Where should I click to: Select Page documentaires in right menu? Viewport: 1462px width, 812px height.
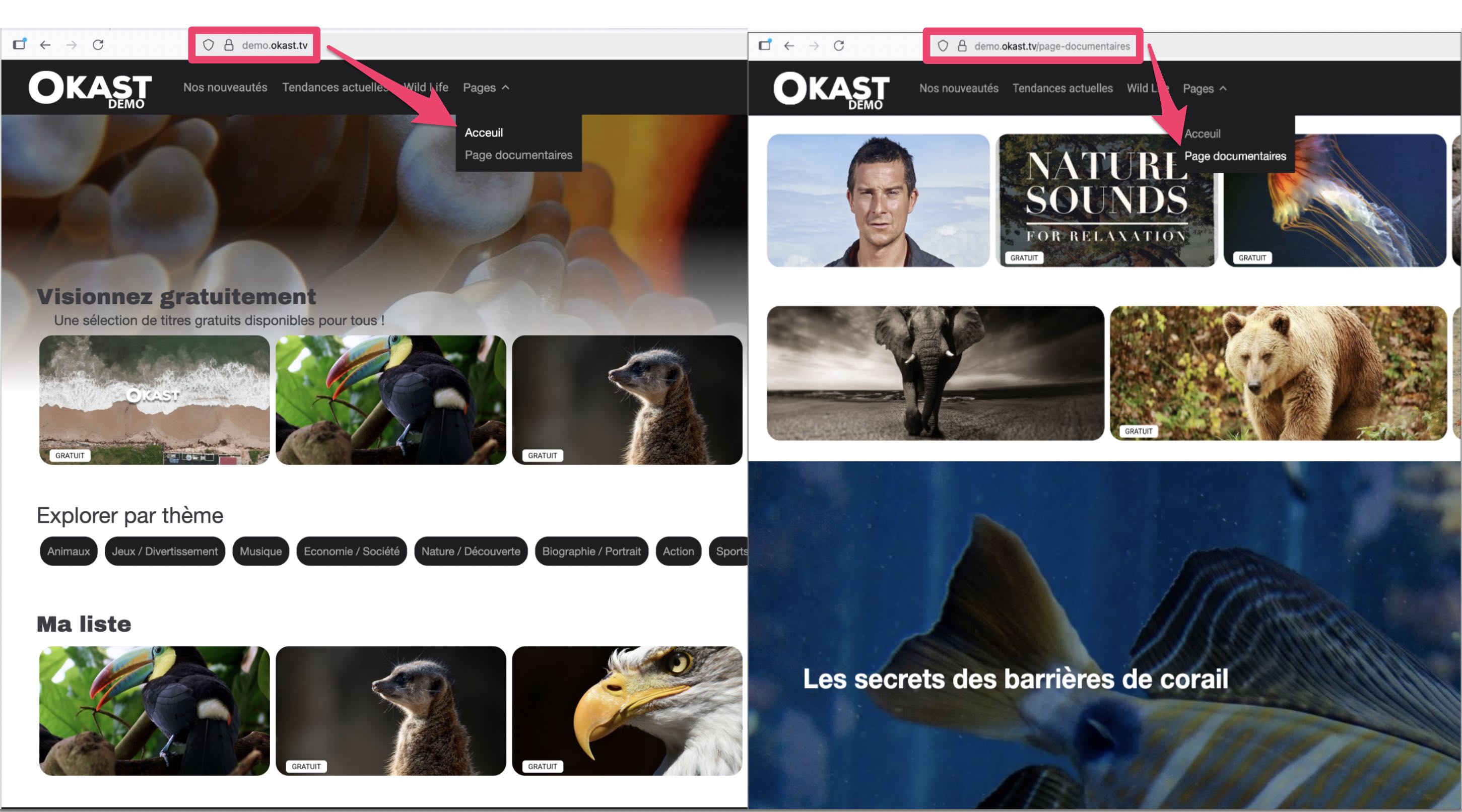point(1235,156)
